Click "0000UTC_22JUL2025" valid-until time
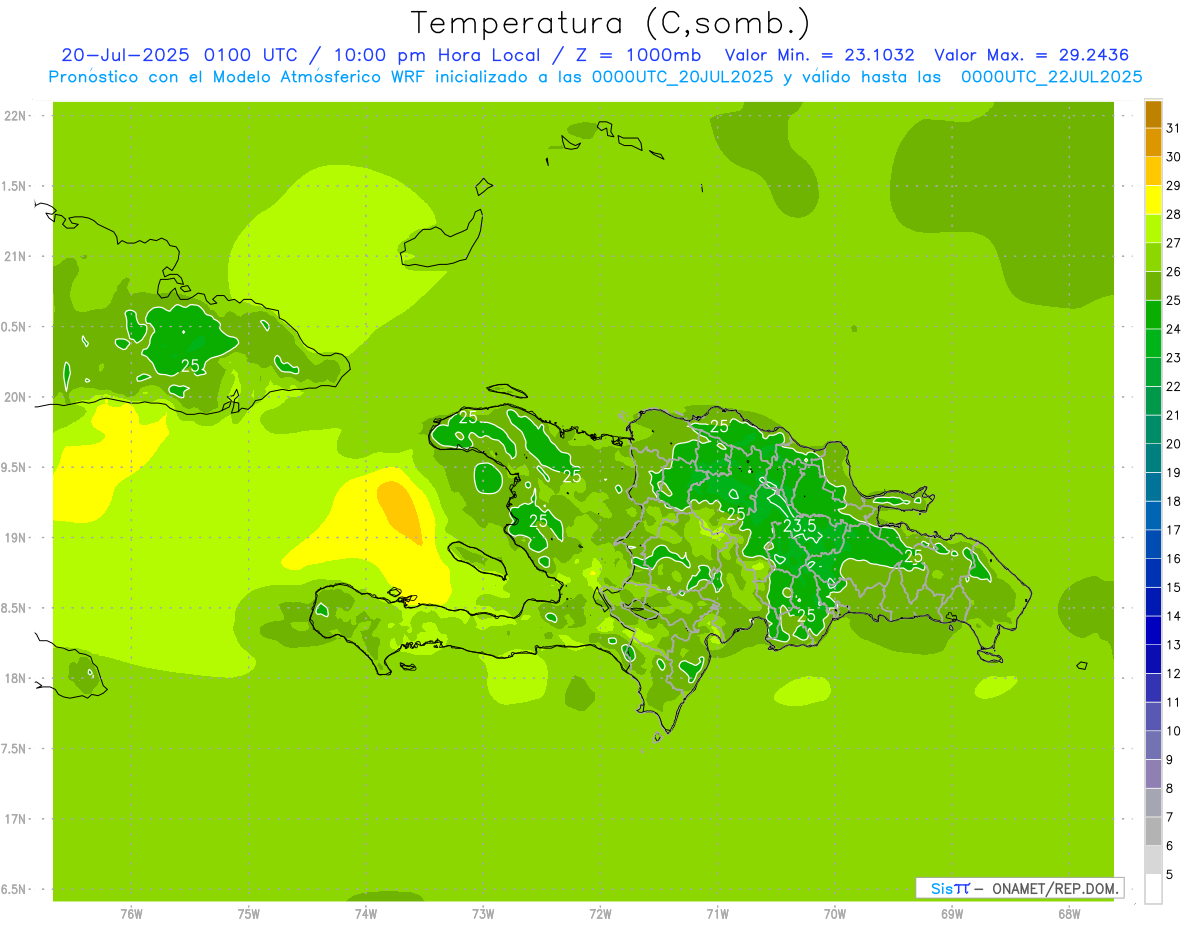Image resolution: width=1200 pixels, height=927 pixels. tap(1051, 77)
